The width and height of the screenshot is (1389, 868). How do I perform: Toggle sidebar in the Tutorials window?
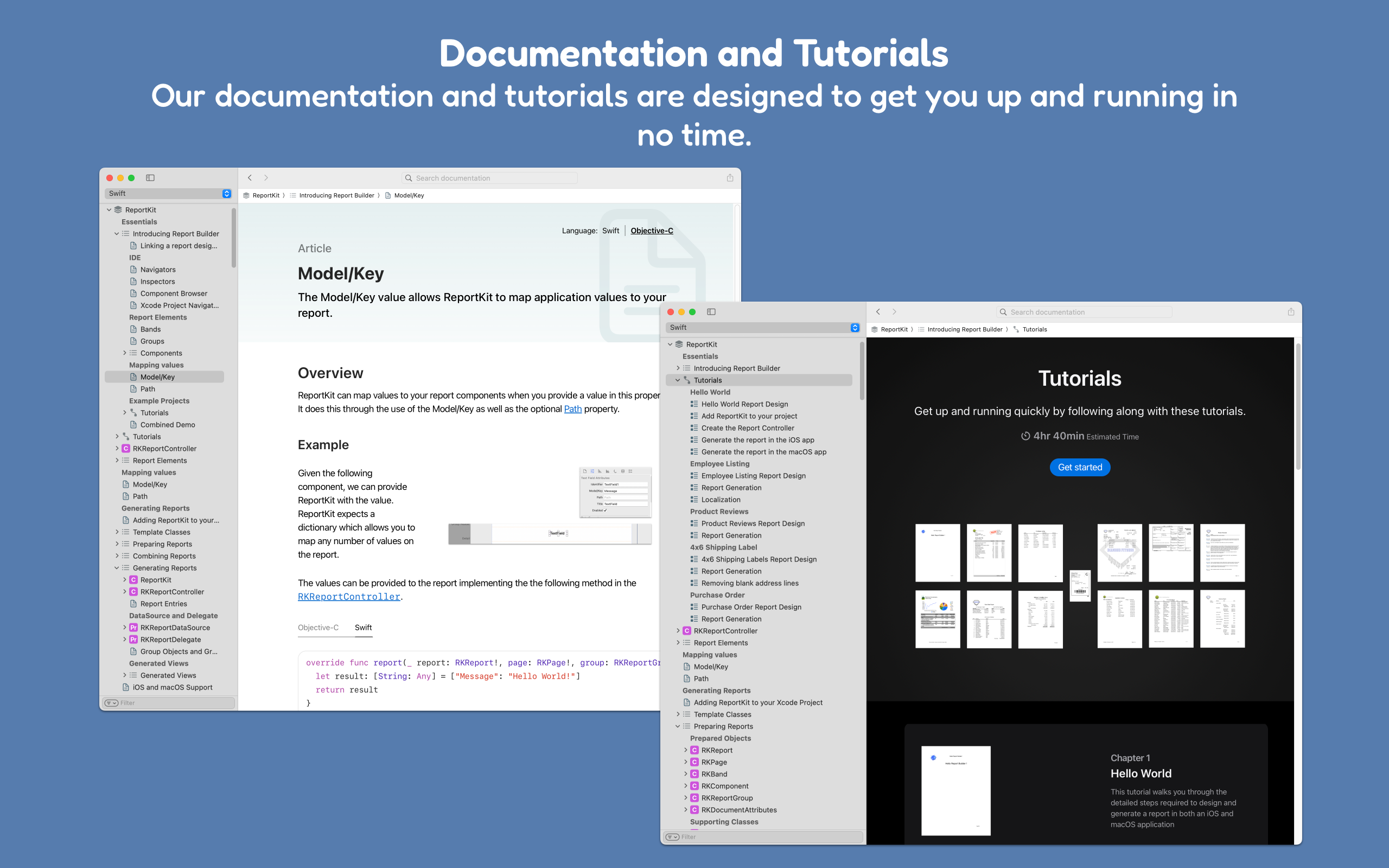[x=711, y=312]
